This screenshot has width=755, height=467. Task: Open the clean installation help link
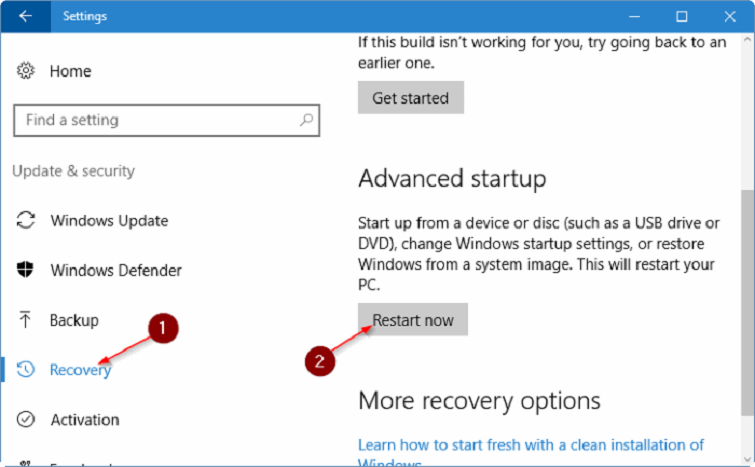531,444
